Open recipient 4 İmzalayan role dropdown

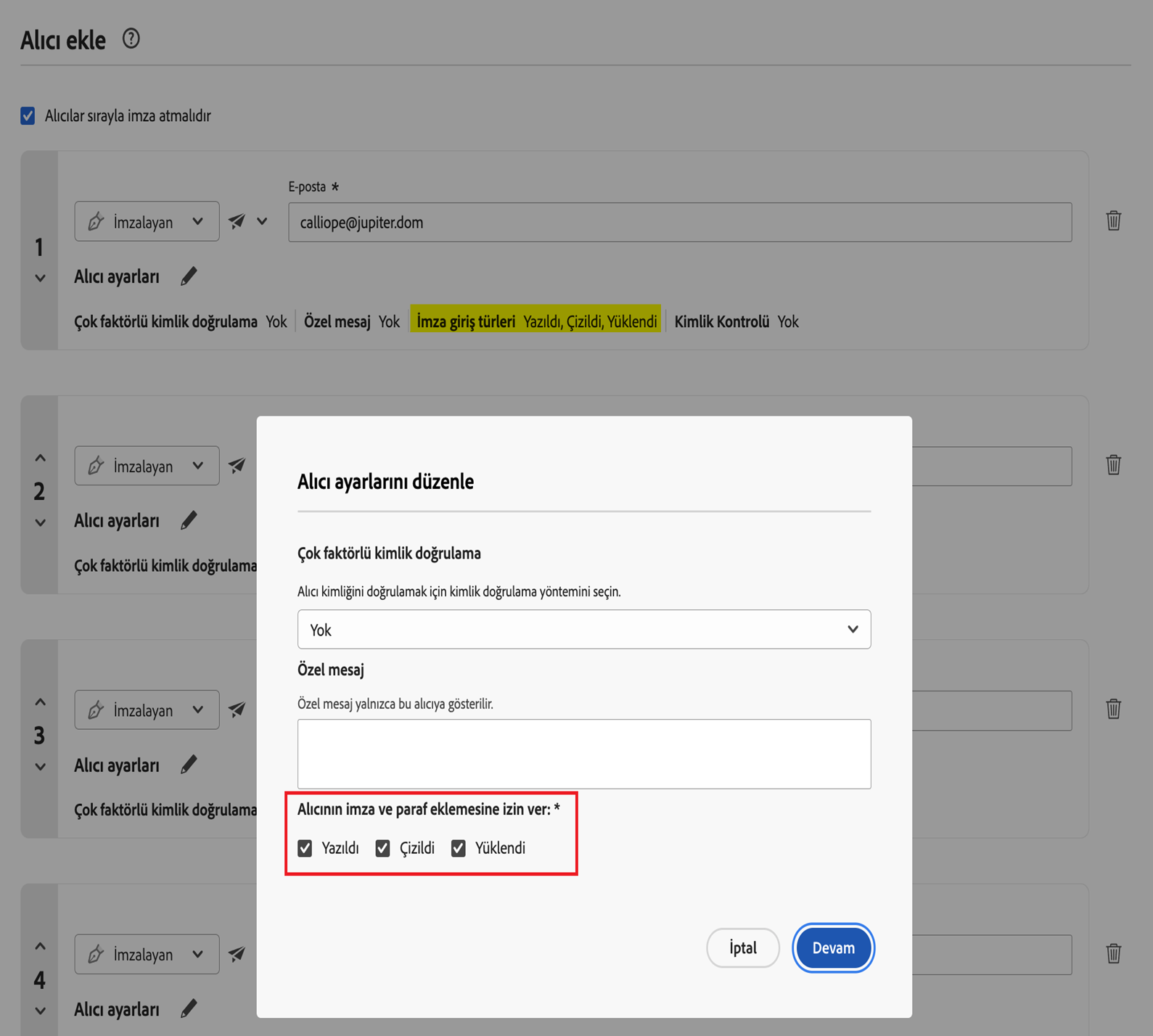[147, 955]
